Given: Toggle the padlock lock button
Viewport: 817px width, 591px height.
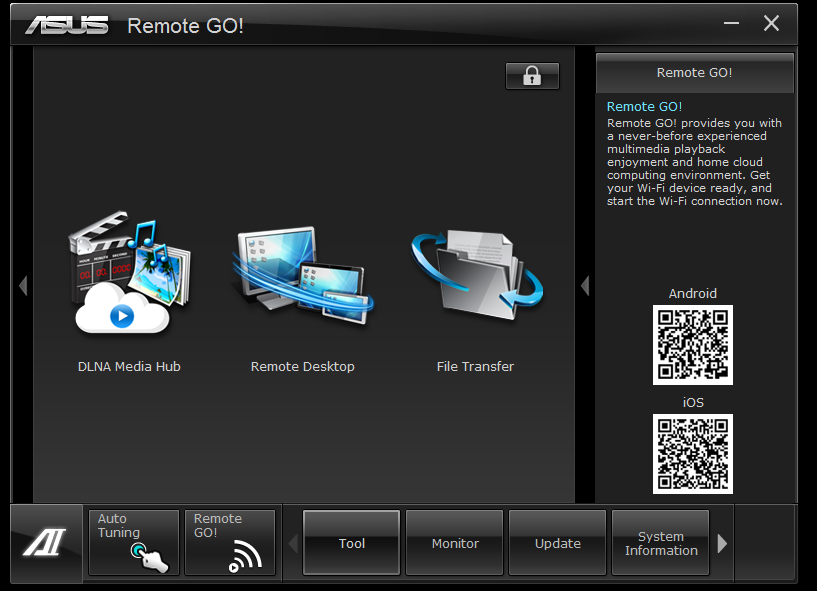Looking at the screenshot, I should coord(532,76).
